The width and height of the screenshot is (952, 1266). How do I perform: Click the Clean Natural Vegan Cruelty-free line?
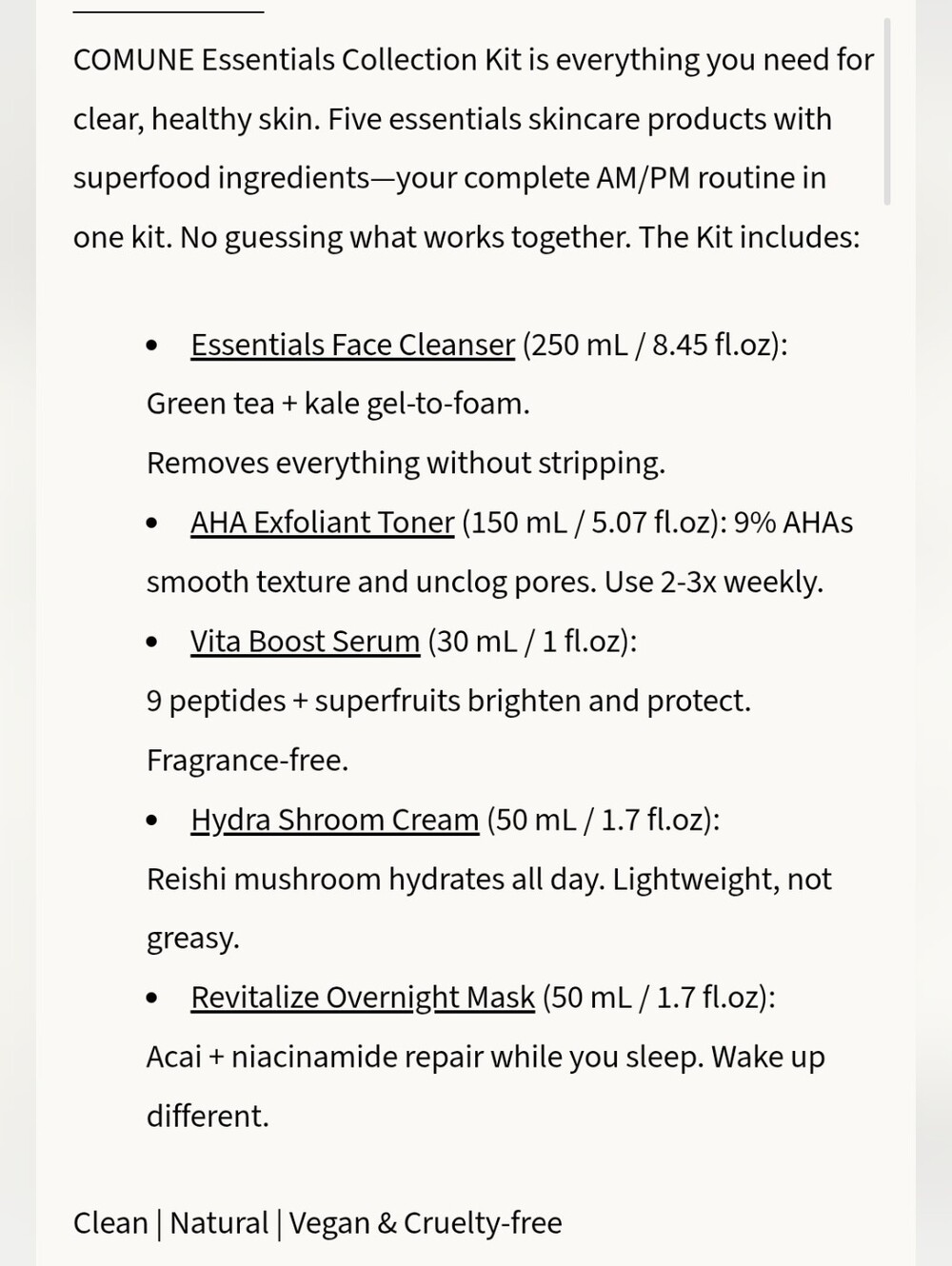317,1223
